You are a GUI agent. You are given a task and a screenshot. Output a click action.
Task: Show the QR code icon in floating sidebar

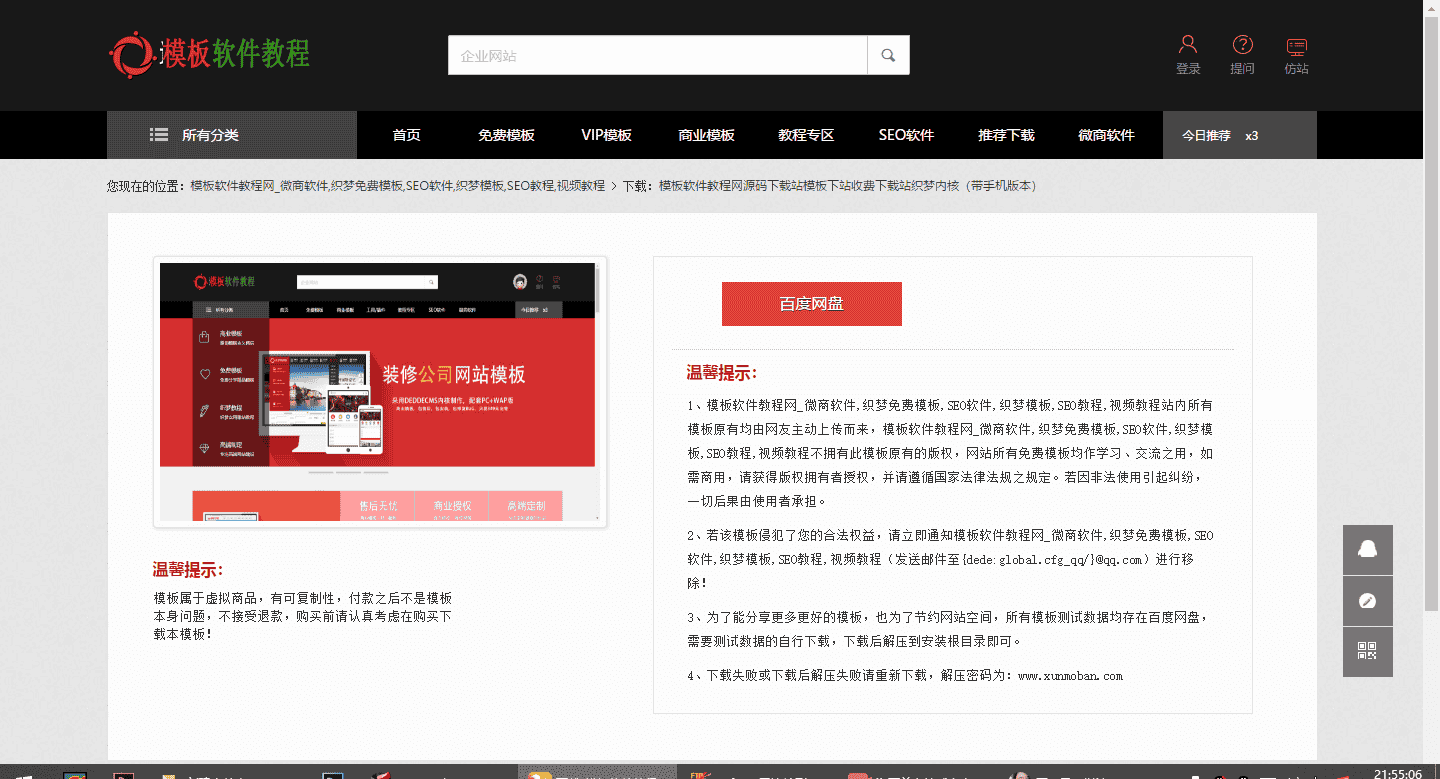1368,651
